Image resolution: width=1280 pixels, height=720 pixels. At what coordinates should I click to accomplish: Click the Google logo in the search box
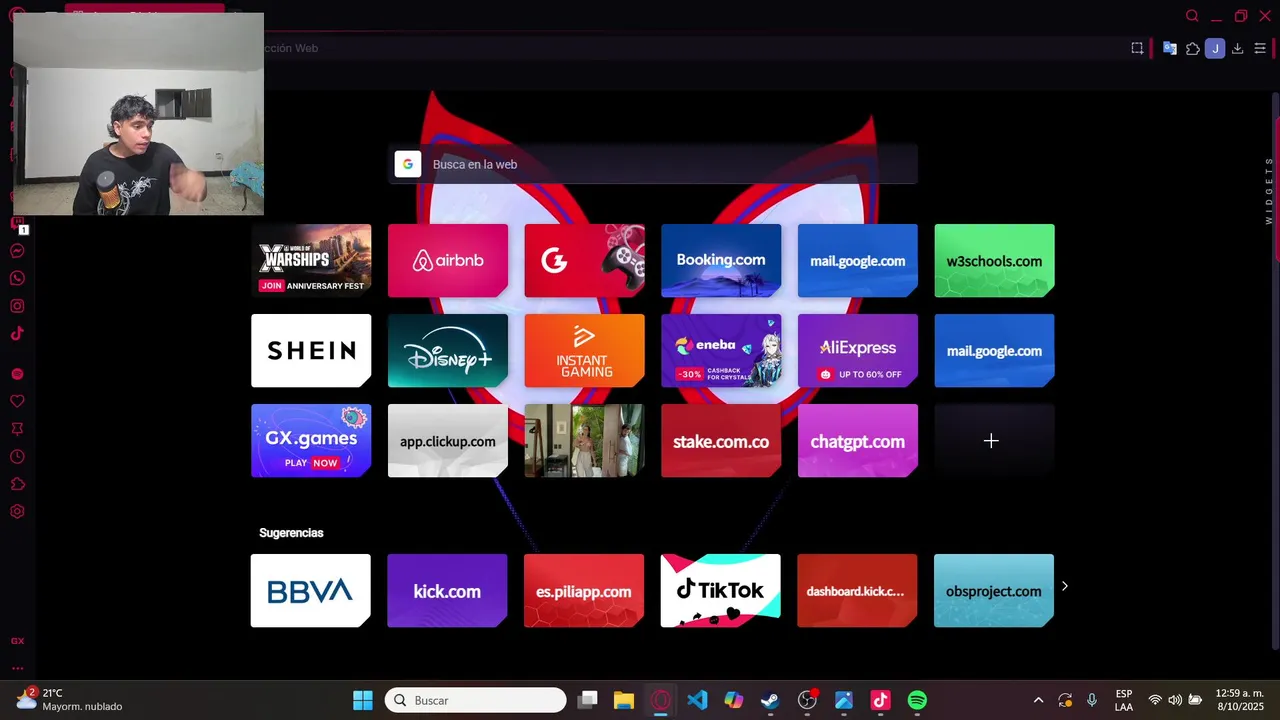pos(407,164)
